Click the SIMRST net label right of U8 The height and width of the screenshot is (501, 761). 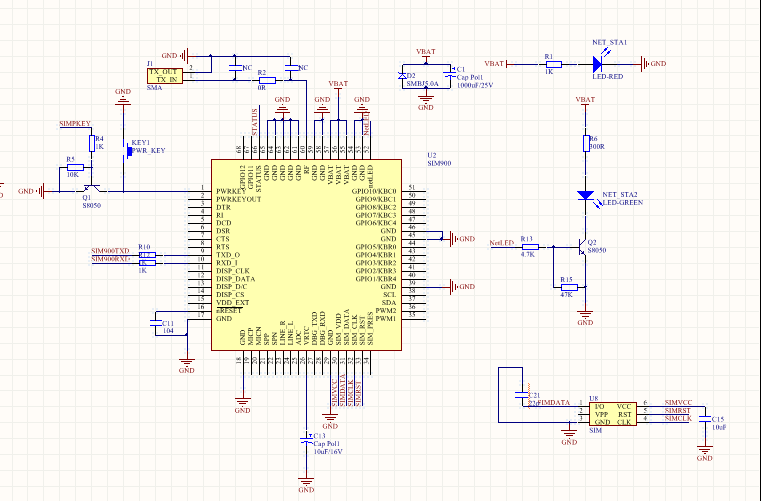point(678,410)
